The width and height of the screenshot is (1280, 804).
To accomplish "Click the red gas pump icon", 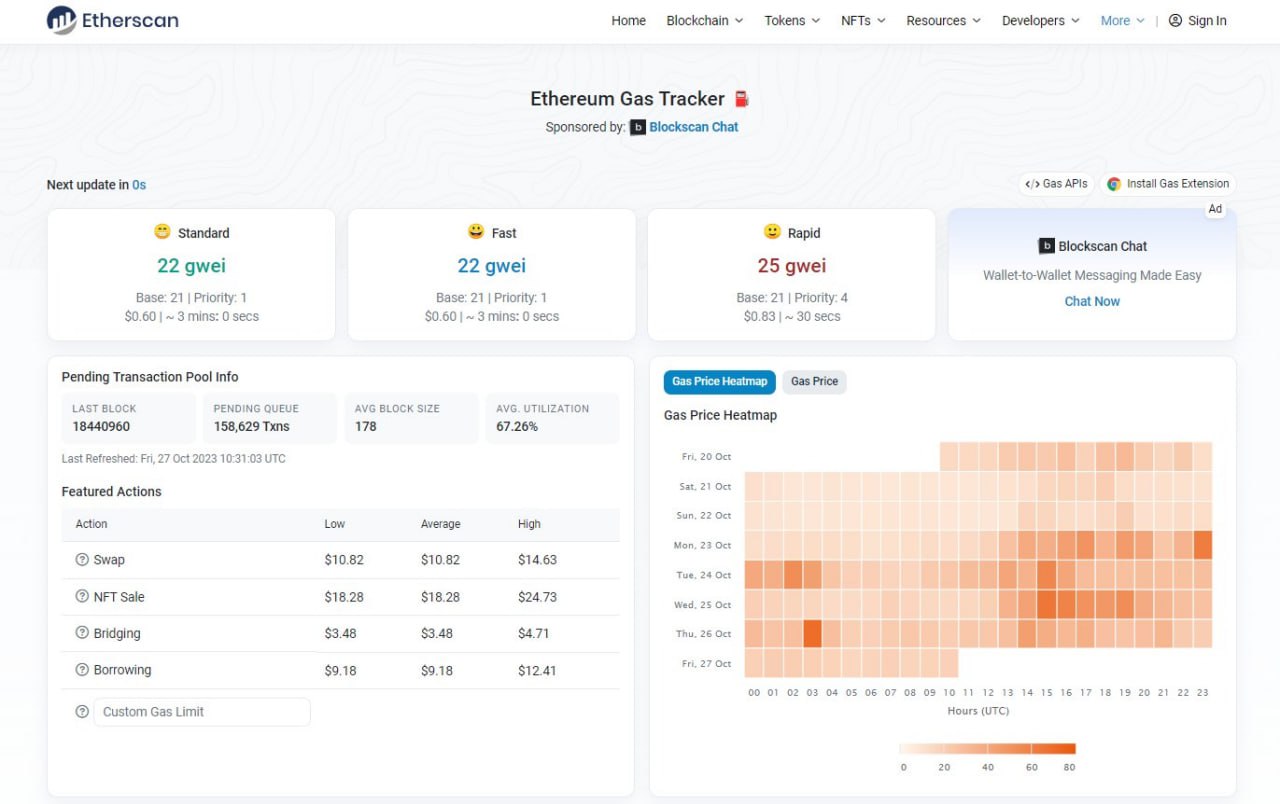I will point(741,99).
